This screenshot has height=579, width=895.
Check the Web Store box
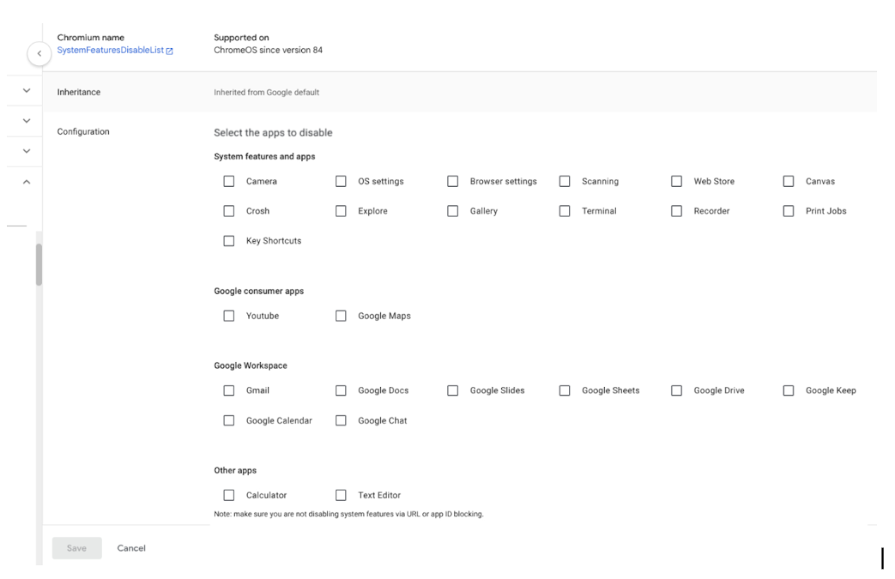click(x=676, y=181)
